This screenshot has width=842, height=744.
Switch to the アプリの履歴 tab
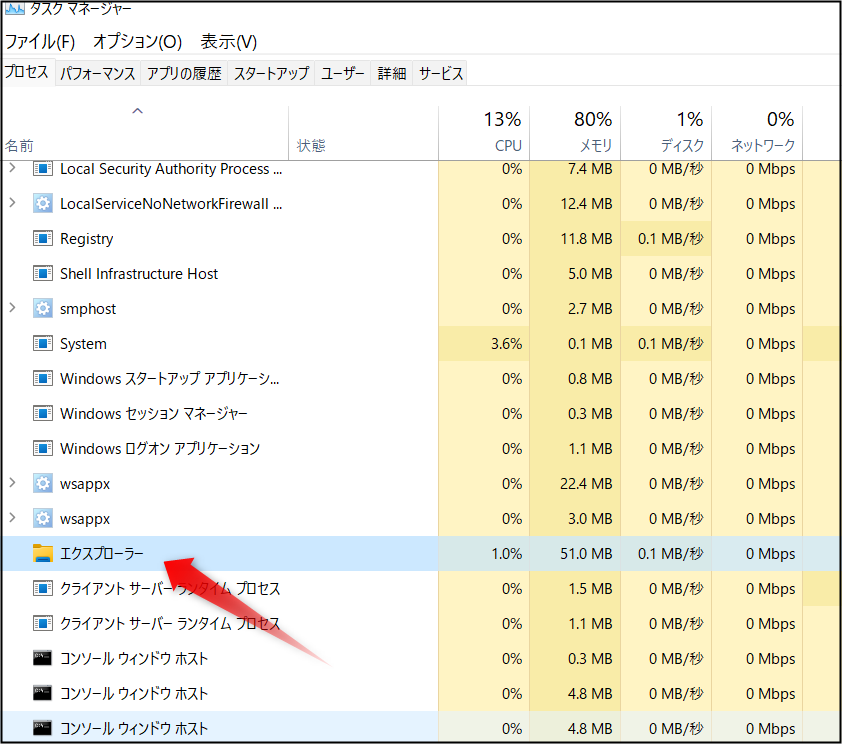(x=184, y=73)
